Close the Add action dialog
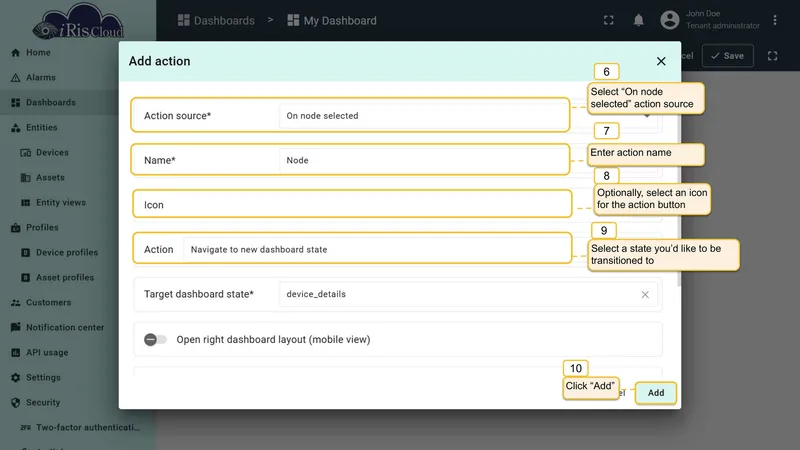The image size is (800, 450). pos(661,61)
